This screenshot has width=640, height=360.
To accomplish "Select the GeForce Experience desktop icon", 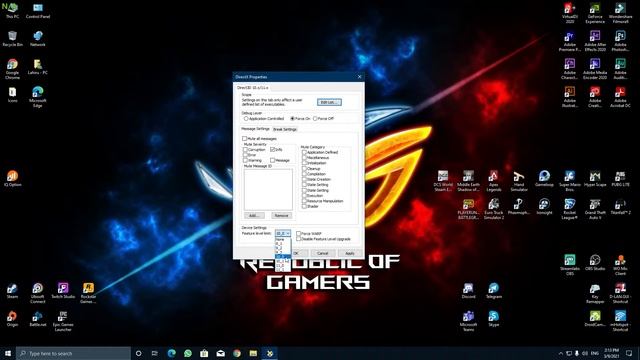I will click(x=595, y=13).
